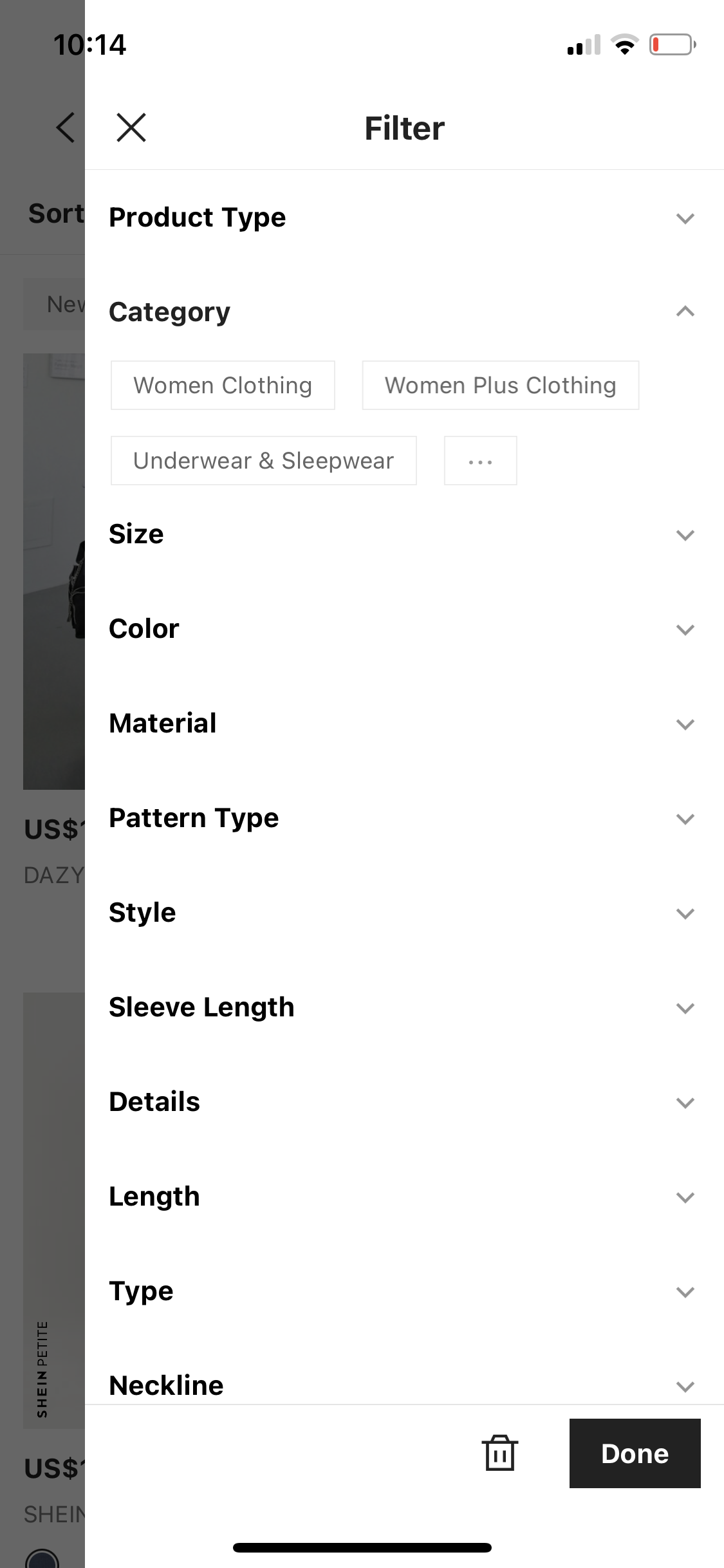Viewport: 724px width, 1568px height.
Task: Open the Material filter options
Action: [685, 724]
